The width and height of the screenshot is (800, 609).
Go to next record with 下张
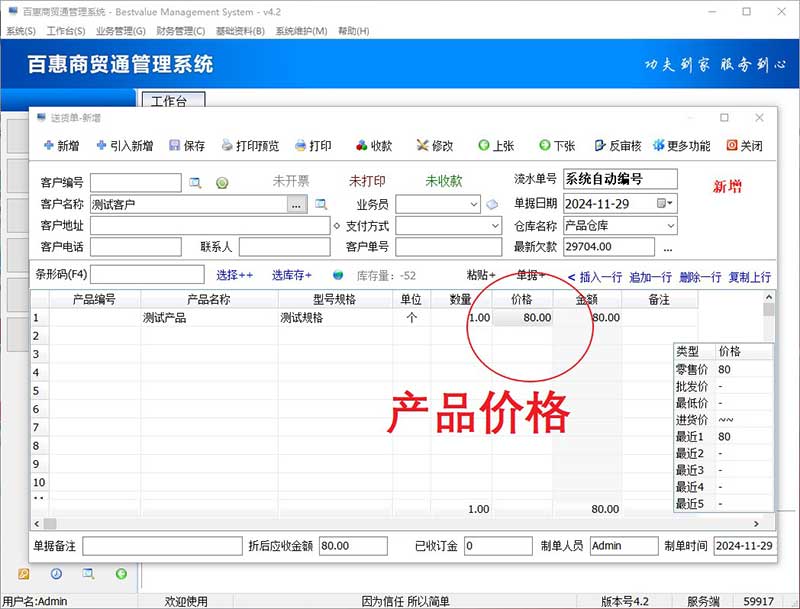557,146
